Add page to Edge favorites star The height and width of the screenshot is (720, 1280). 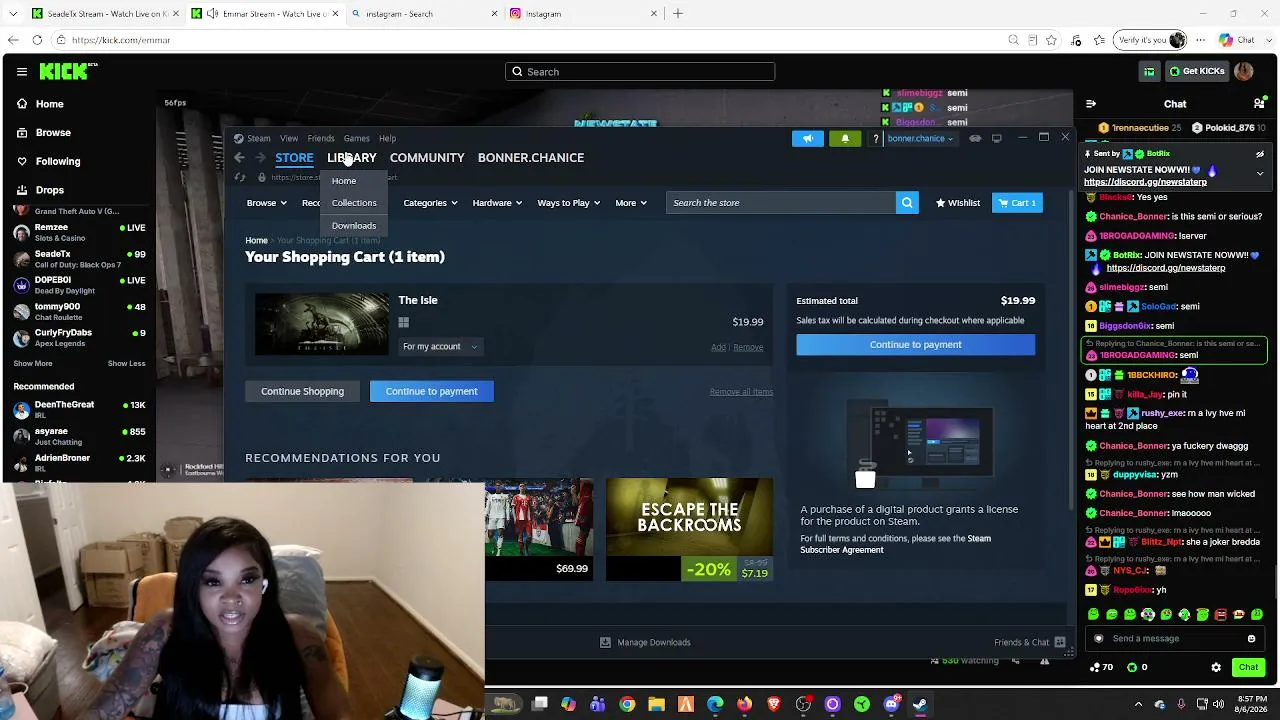(x=1051, y=40)
